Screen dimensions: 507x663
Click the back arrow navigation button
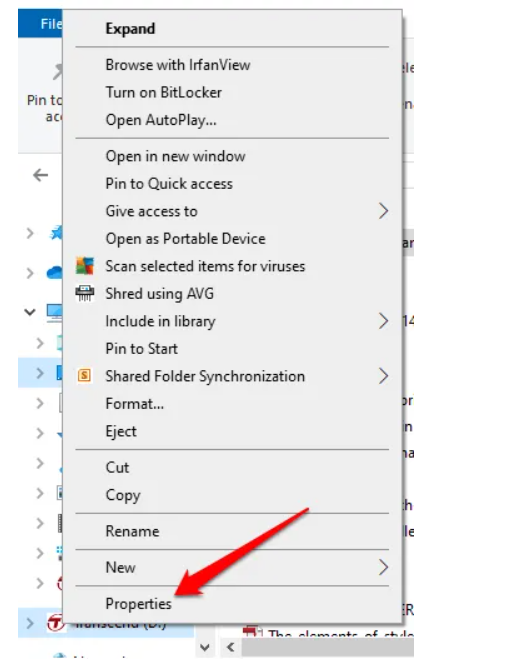point(41,175)
